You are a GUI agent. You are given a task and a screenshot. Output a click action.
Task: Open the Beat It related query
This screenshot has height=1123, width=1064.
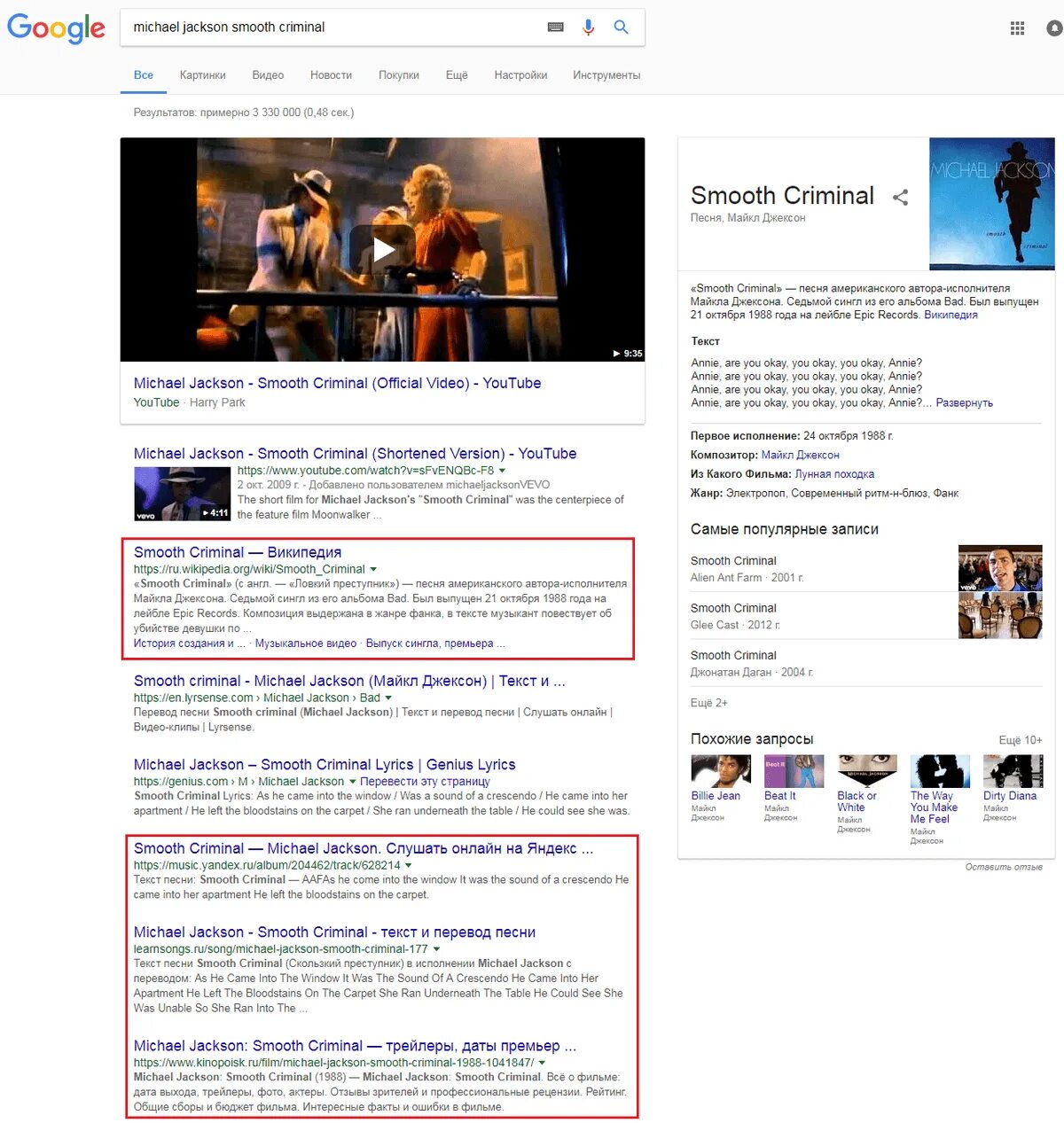[x=794, y=789]
